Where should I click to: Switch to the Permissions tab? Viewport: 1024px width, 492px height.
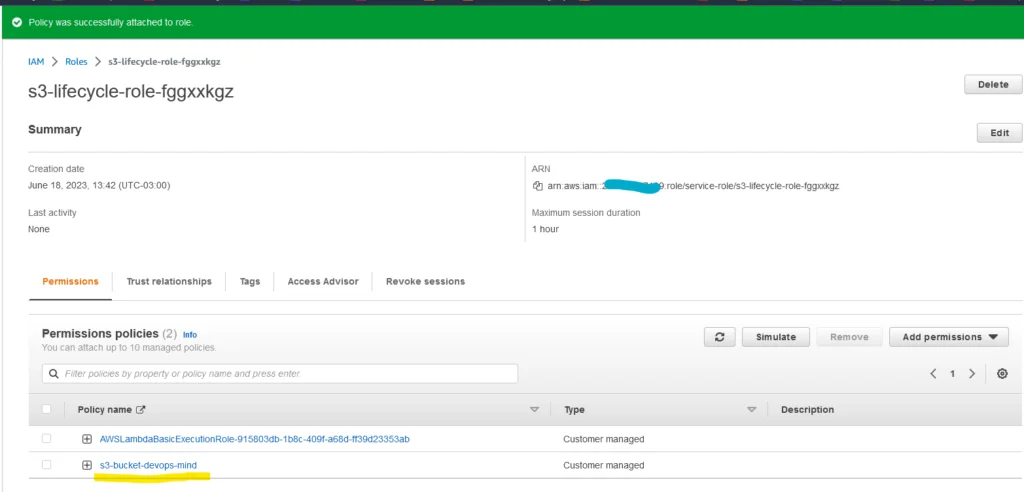[x=71, y=282]
